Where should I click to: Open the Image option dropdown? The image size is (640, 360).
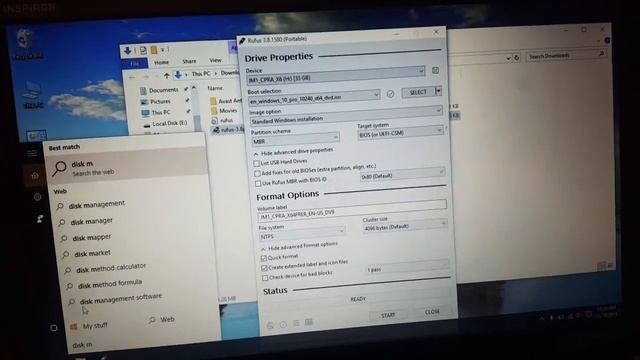pos(346,116)
